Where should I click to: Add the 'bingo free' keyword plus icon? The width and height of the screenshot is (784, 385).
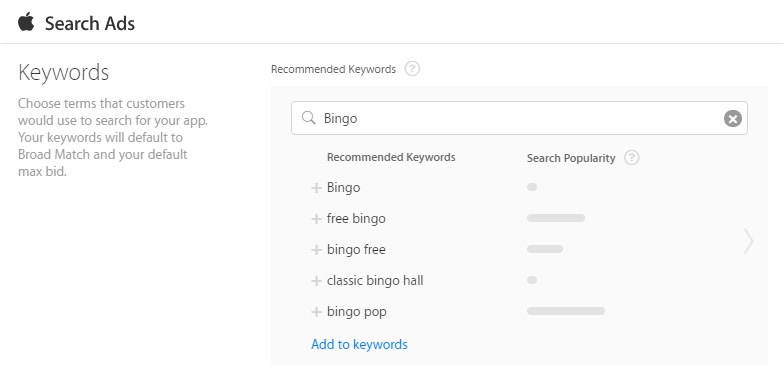pos(316,250)
